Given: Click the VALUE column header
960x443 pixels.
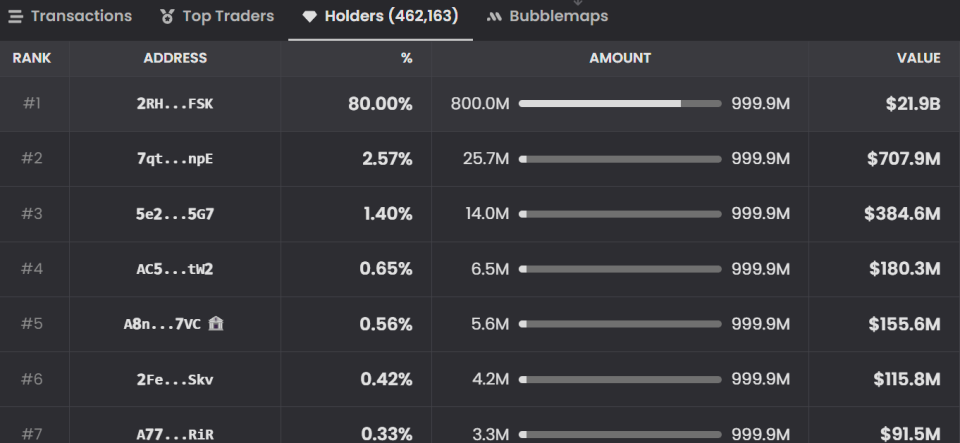Looking at the screenshot, I should (918, 58).
